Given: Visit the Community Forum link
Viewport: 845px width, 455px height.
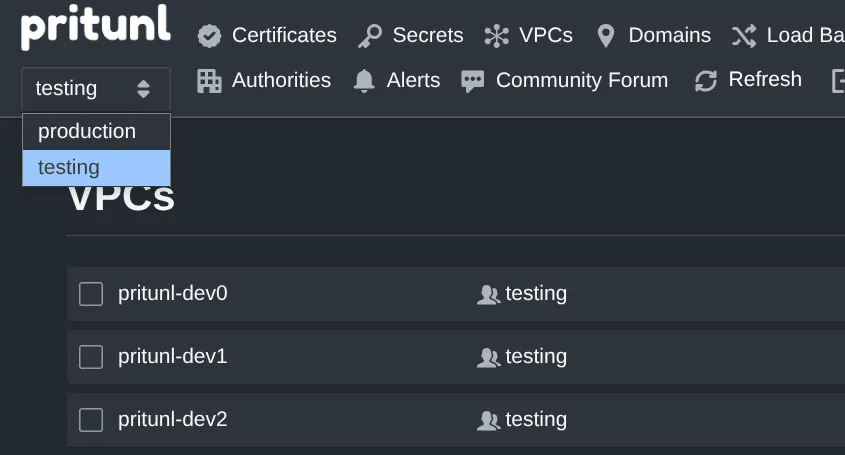Looking at the screenshot, I should 582,80.
